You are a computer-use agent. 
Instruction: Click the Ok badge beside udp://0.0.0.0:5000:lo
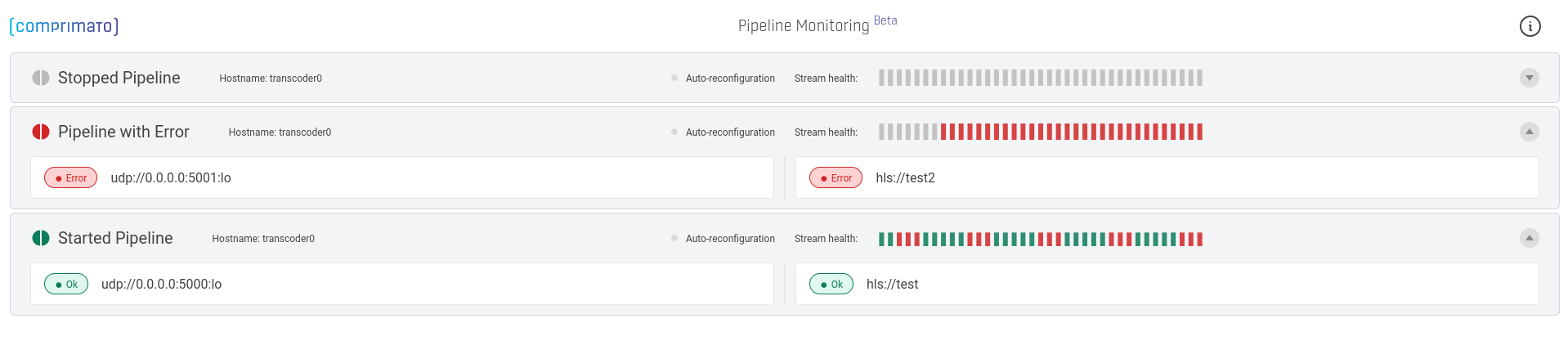point(66,284)
